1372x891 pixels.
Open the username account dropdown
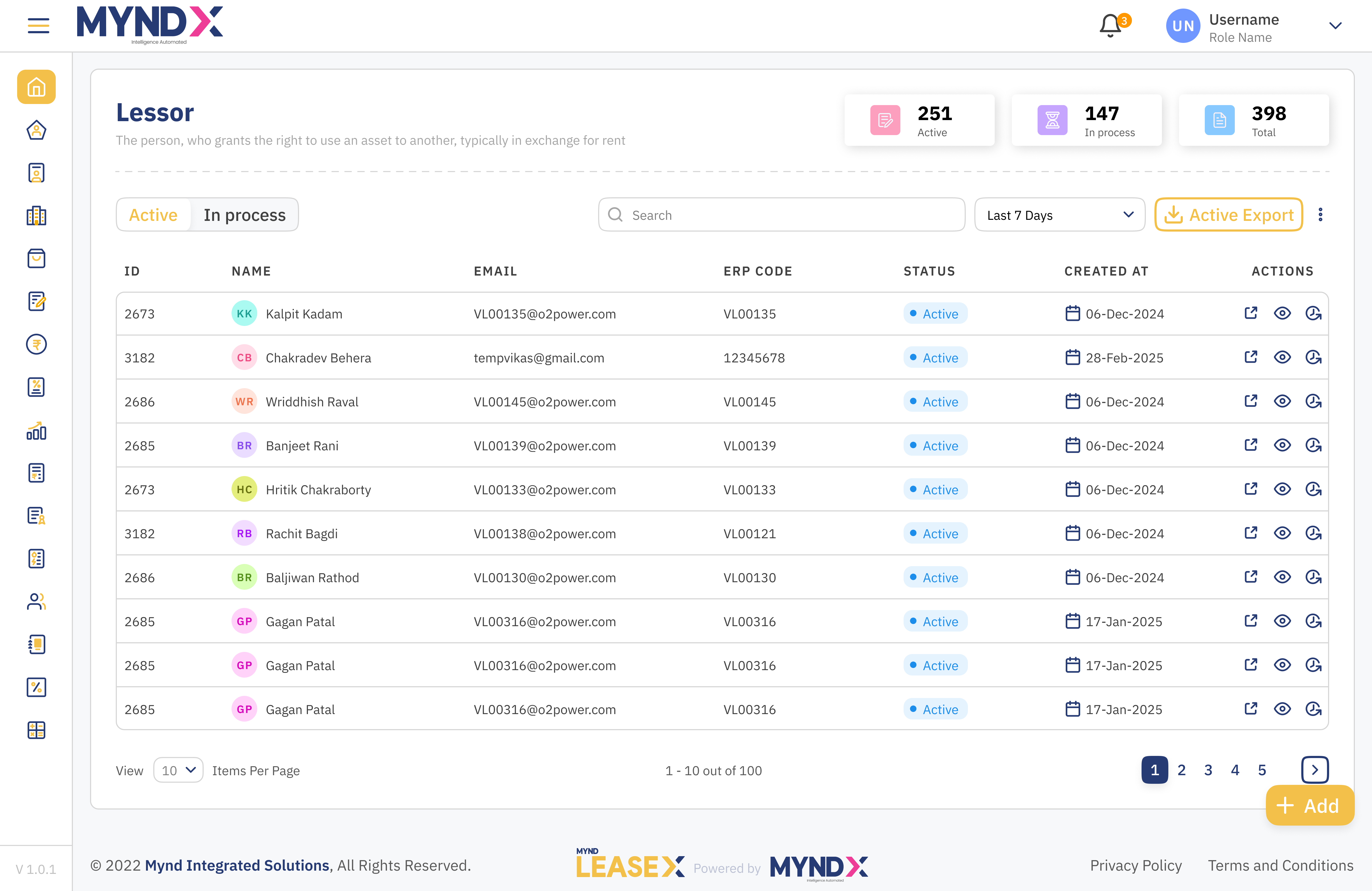point(1336,25)
